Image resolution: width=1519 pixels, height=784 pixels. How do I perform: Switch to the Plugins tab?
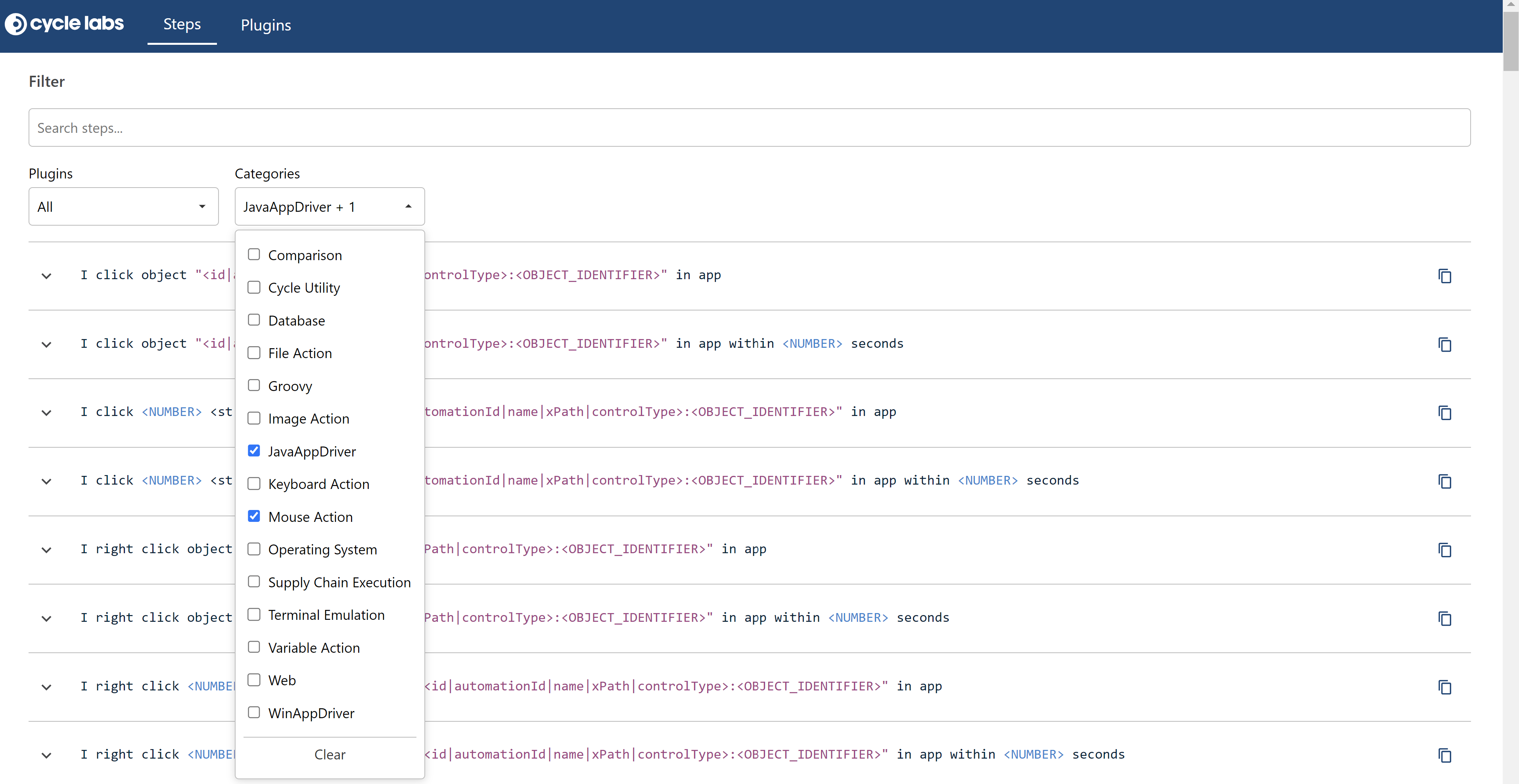(x=265, y=25)
